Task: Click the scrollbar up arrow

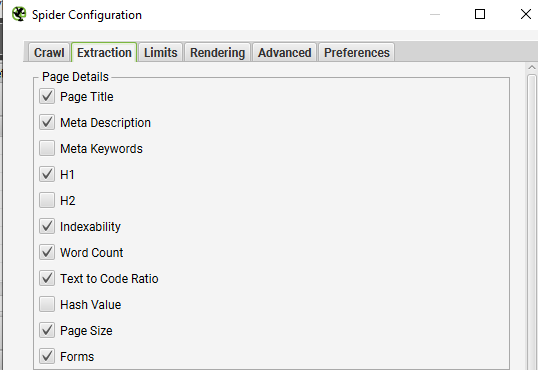Action: click(x=532, y=67)
